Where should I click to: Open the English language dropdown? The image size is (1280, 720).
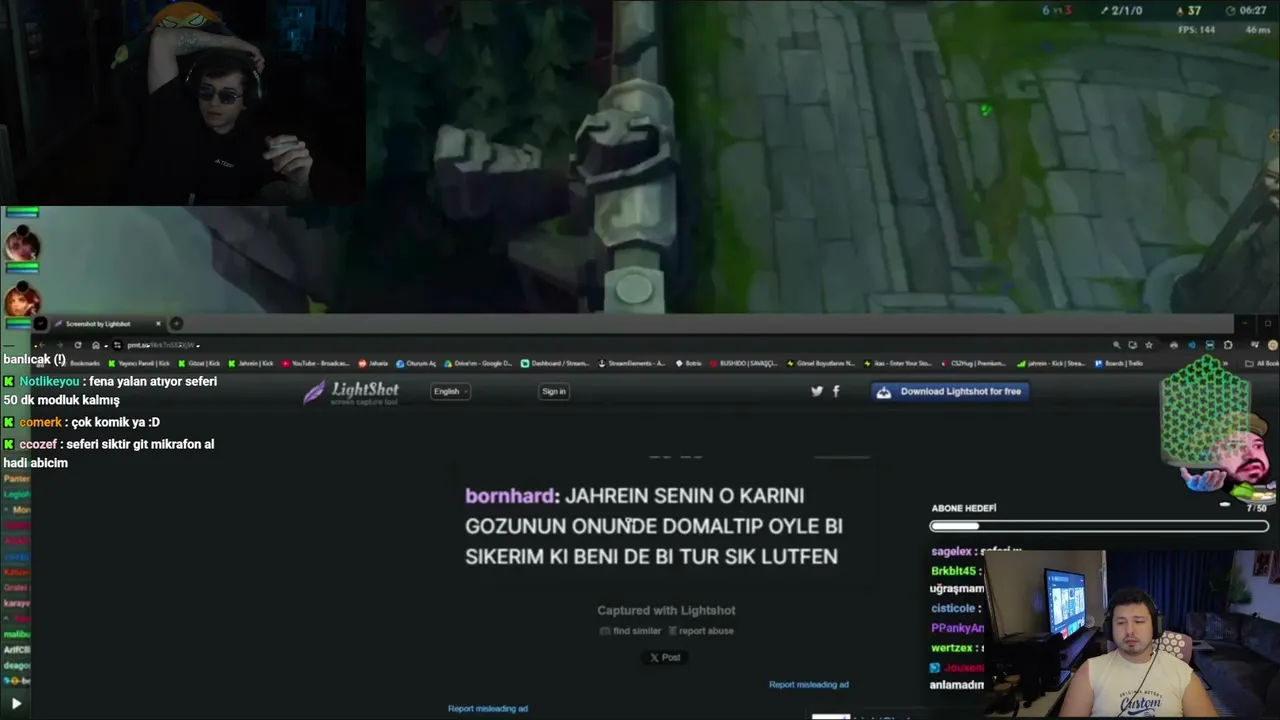click(x=451, y=391)
